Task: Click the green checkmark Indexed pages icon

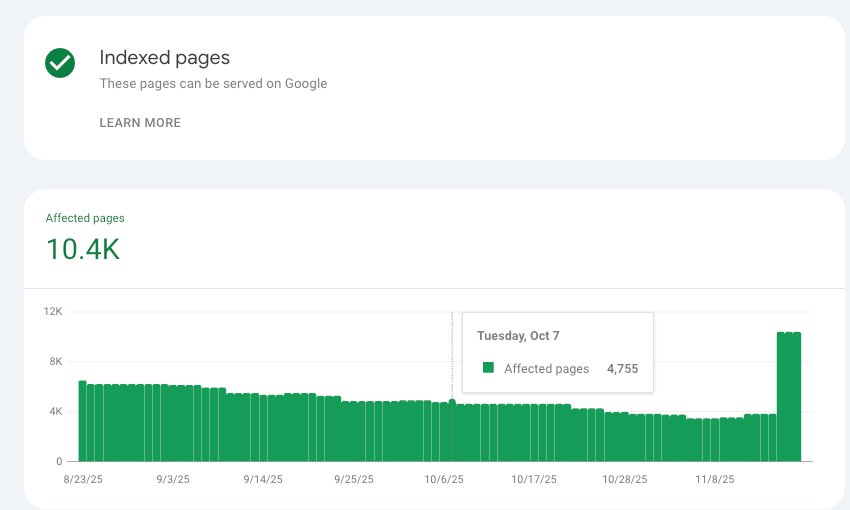Action: tap(60, 63)
